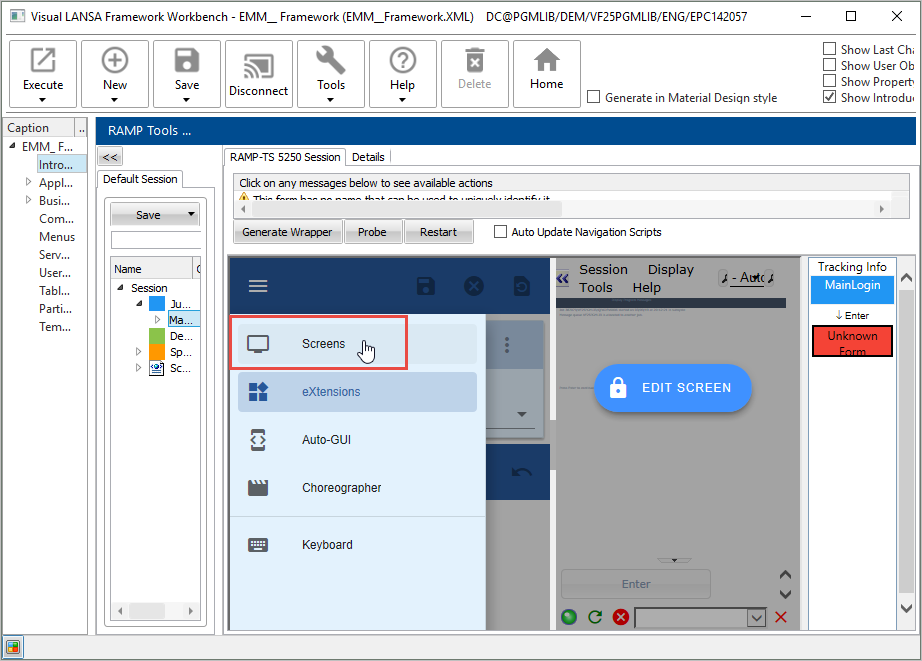The height and width of the screenshot is (661, 922).
Task: Select the Default Session tab
Action: point(140,179)
